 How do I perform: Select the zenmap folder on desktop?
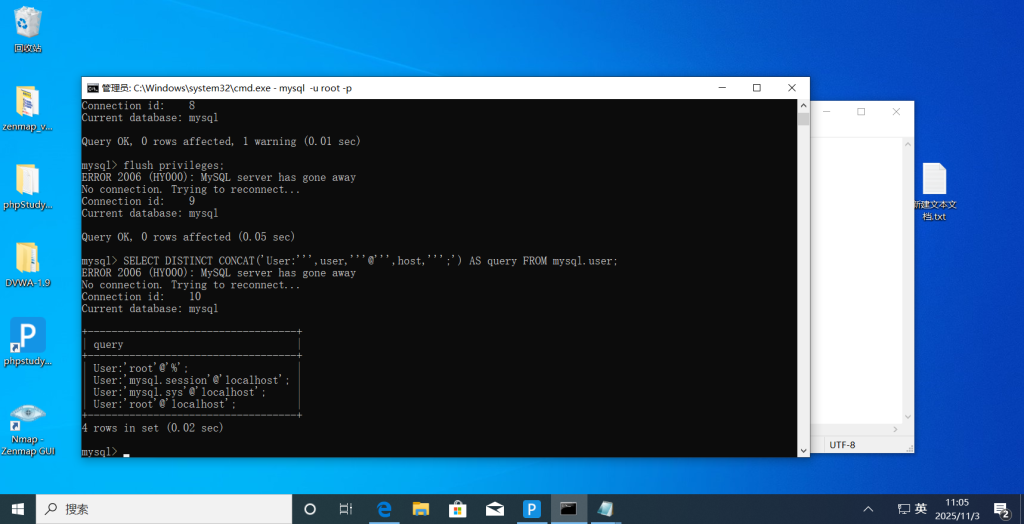[x=27, y=102]
